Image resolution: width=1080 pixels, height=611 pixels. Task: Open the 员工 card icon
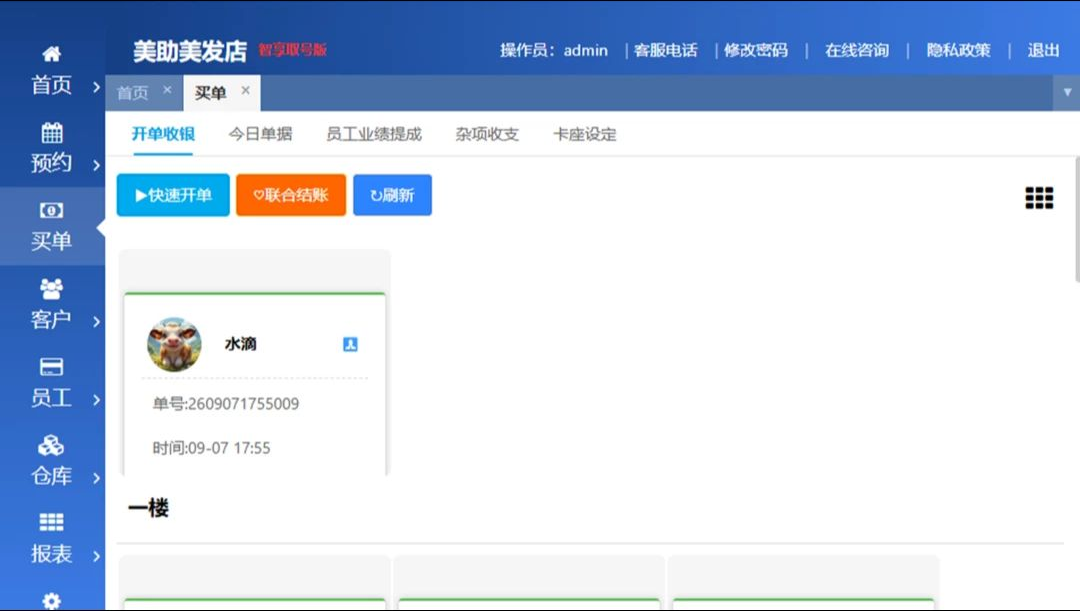tap(52, 366)
